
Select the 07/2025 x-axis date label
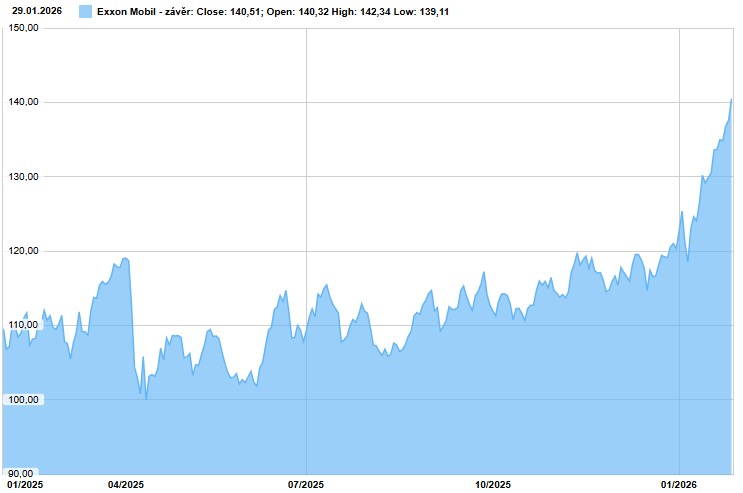click(x=306, y=485)
